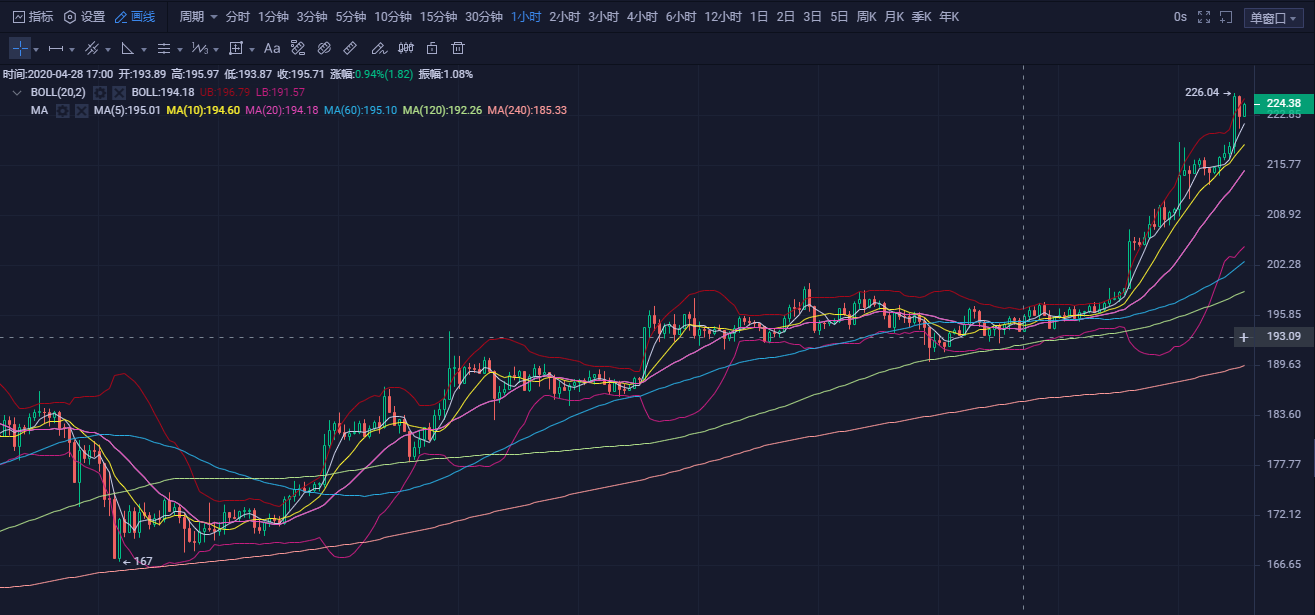Click the ruler measurement tool icon
Screen dimensions: 1315x615
point(350,48)
